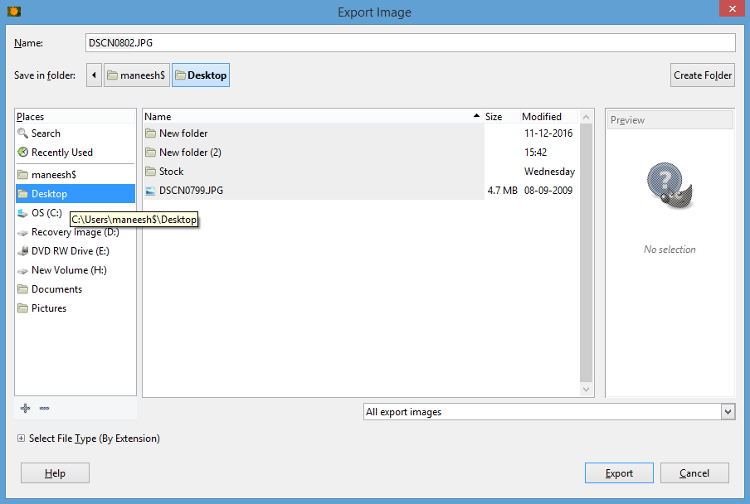Select the file named DSCN0799.JPG
Image resolution: width=750 pixels, height=504 pixels.
[191, 190]
